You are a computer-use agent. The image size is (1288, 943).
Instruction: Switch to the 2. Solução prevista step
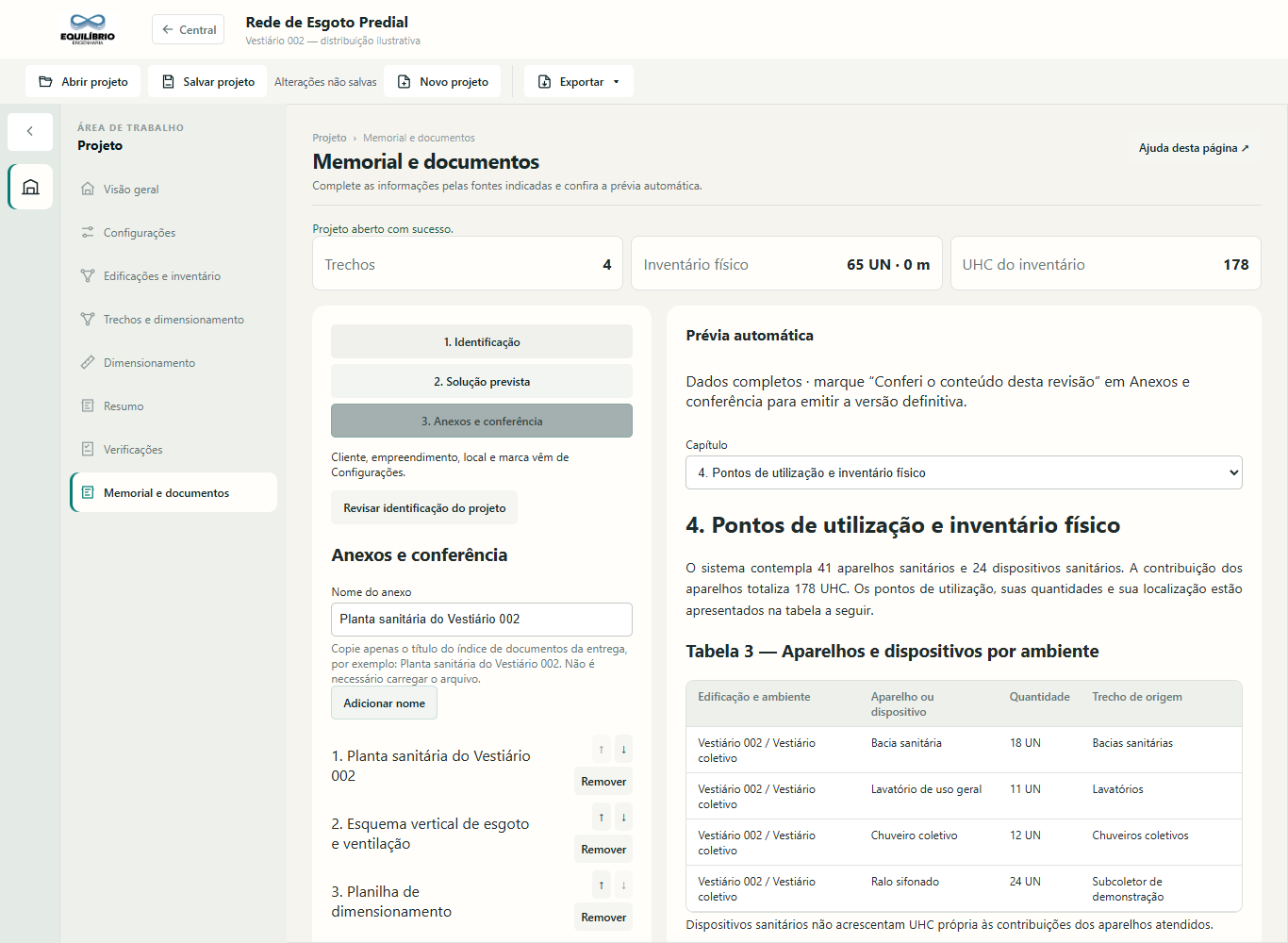(x=482, y=381)
